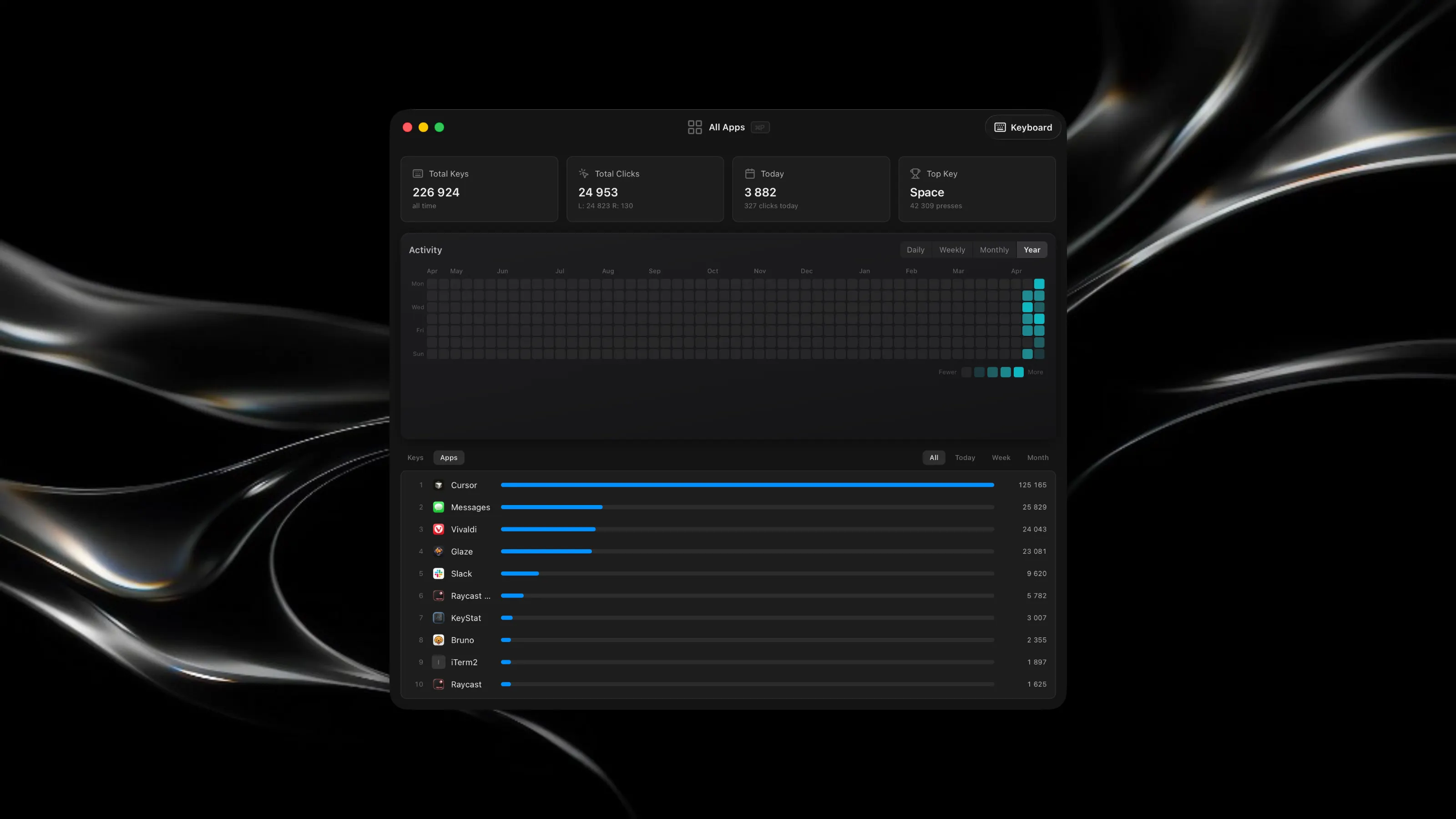The image size is (1456, 819).
Task: Click the Slack count 9 620
Action: click(1036, 573)
